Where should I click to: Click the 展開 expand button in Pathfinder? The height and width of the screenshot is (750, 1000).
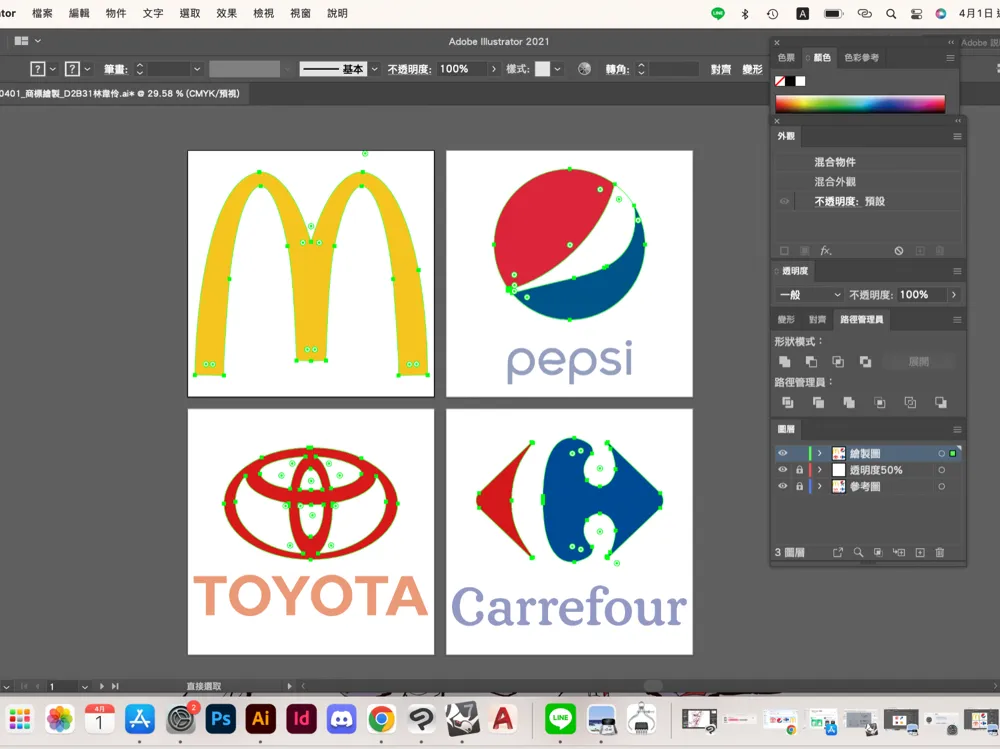[918, 362]
